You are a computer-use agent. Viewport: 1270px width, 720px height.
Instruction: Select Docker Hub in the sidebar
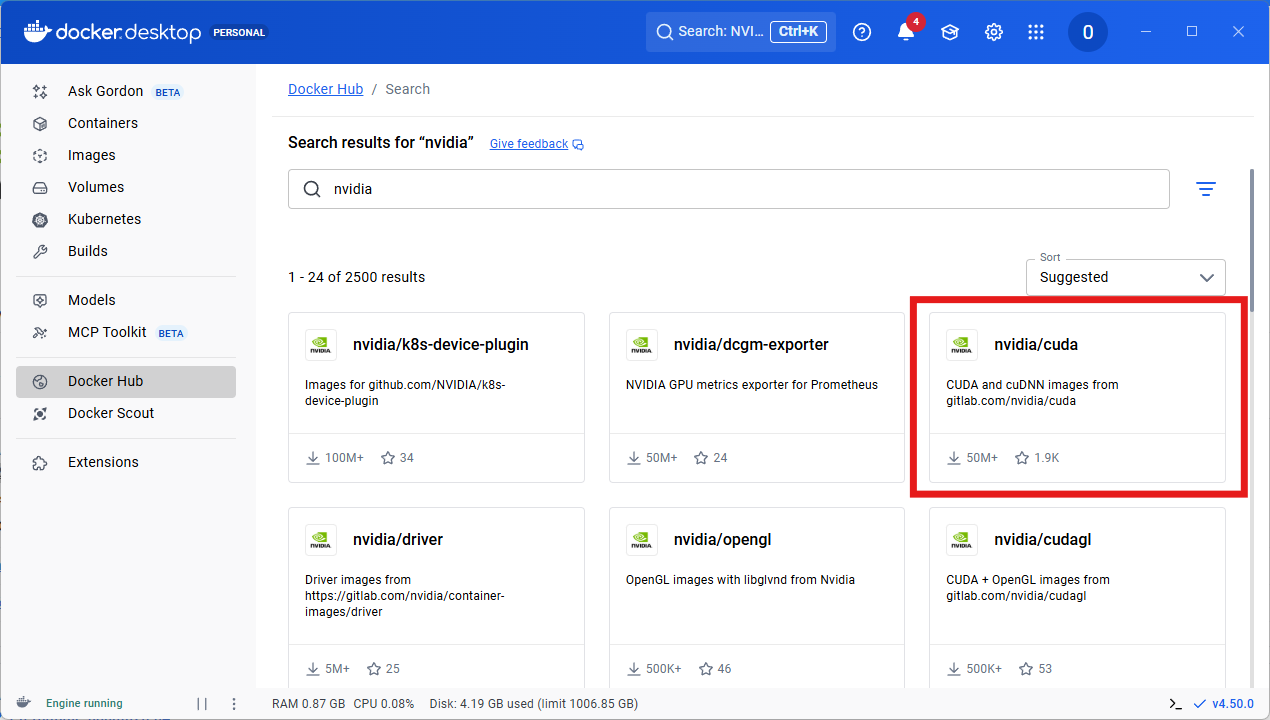[x=126, y=381]
